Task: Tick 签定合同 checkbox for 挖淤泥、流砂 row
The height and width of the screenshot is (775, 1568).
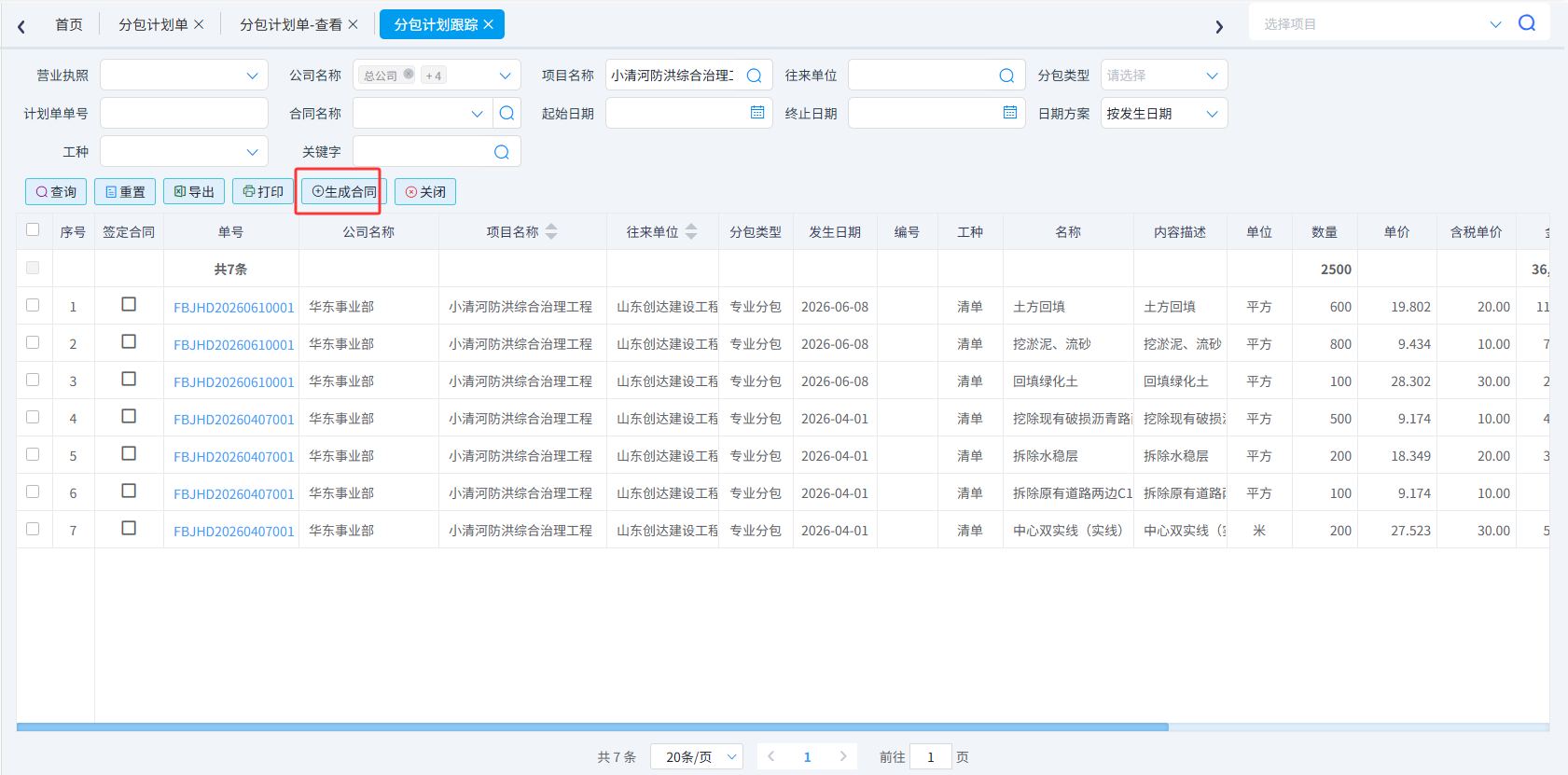Action: pos(129,341)
